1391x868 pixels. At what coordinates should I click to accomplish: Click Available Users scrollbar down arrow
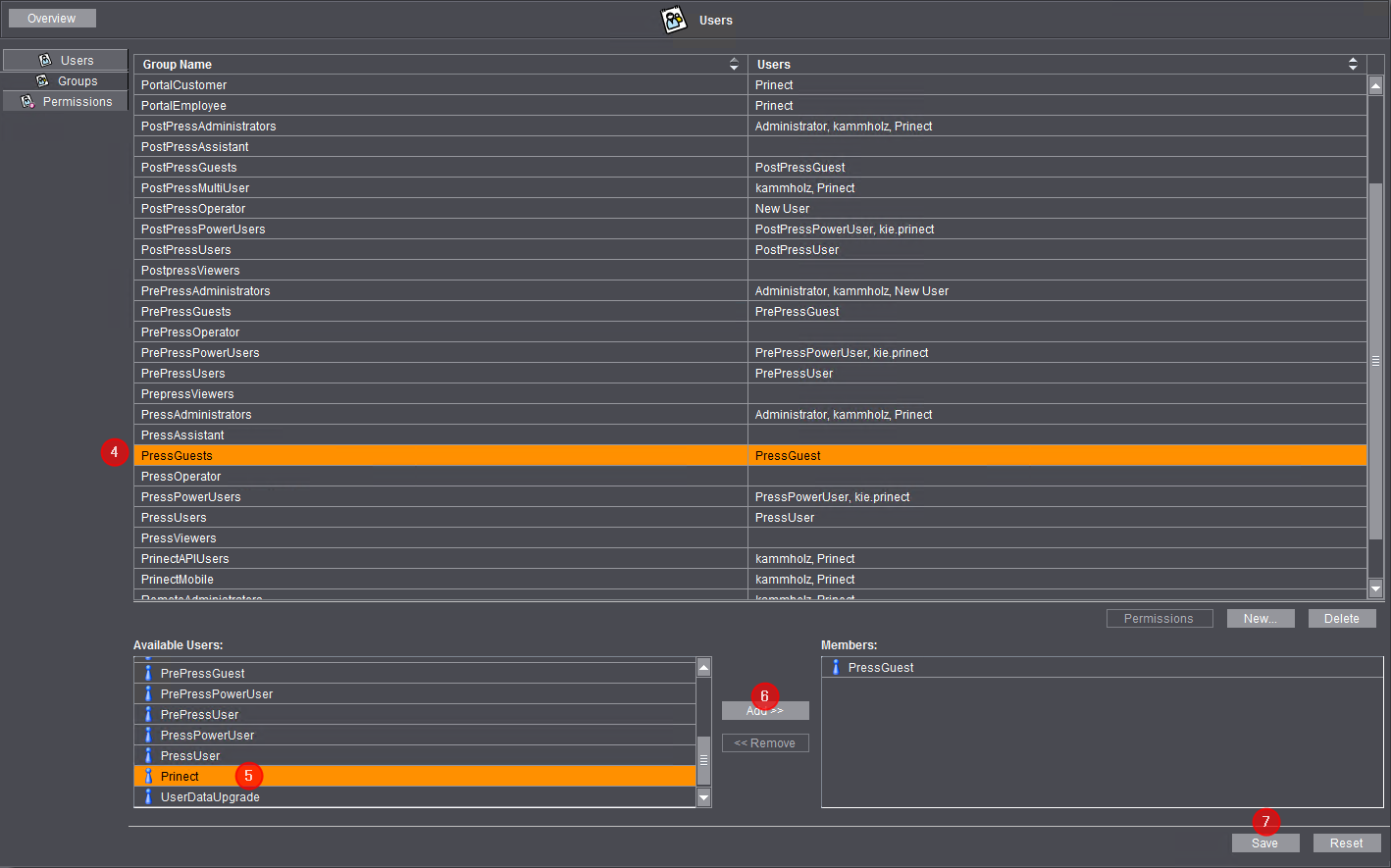pos(703,797)
